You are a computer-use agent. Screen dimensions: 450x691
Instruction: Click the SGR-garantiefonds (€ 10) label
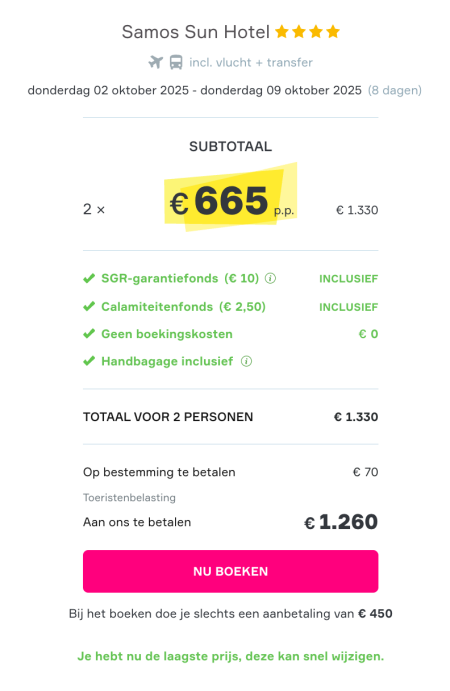coord(180,279)
